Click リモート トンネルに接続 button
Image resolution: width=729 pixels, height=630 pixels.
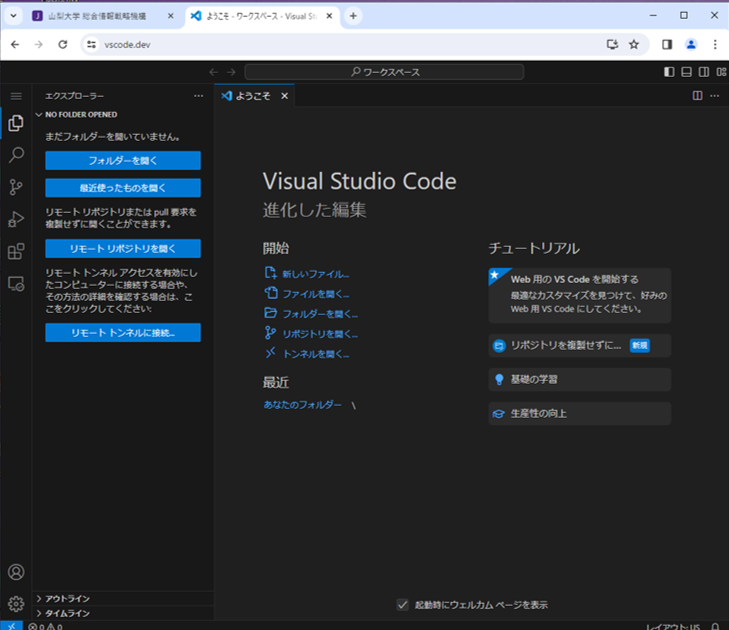(x=123, y=333)
